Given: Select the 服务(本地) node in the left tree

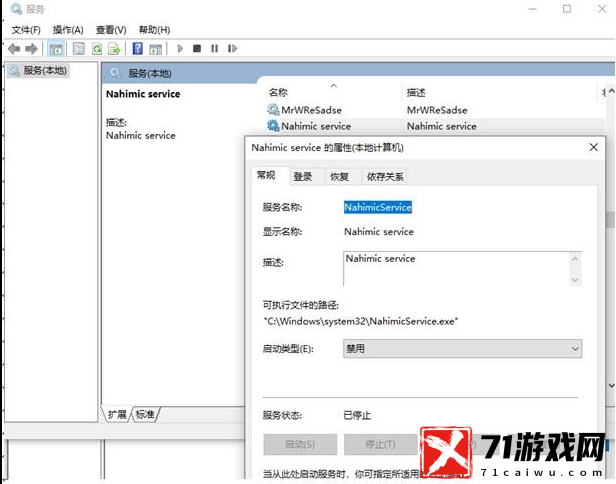Looking at the screenshot, I should [x=39, y=71].
